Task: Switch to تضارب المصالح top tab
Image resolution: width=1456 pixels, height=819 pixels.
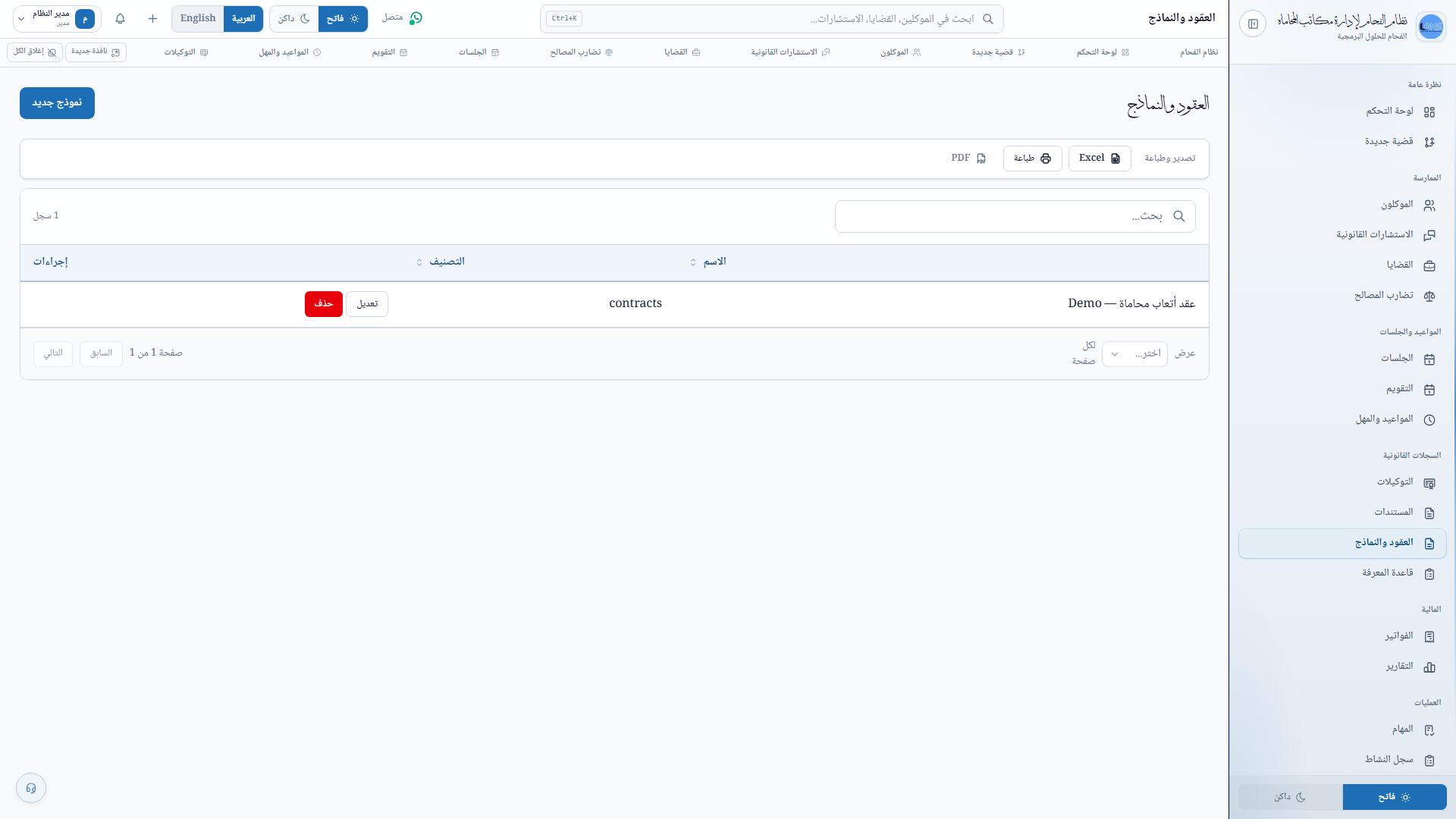Action: [581, 52]
